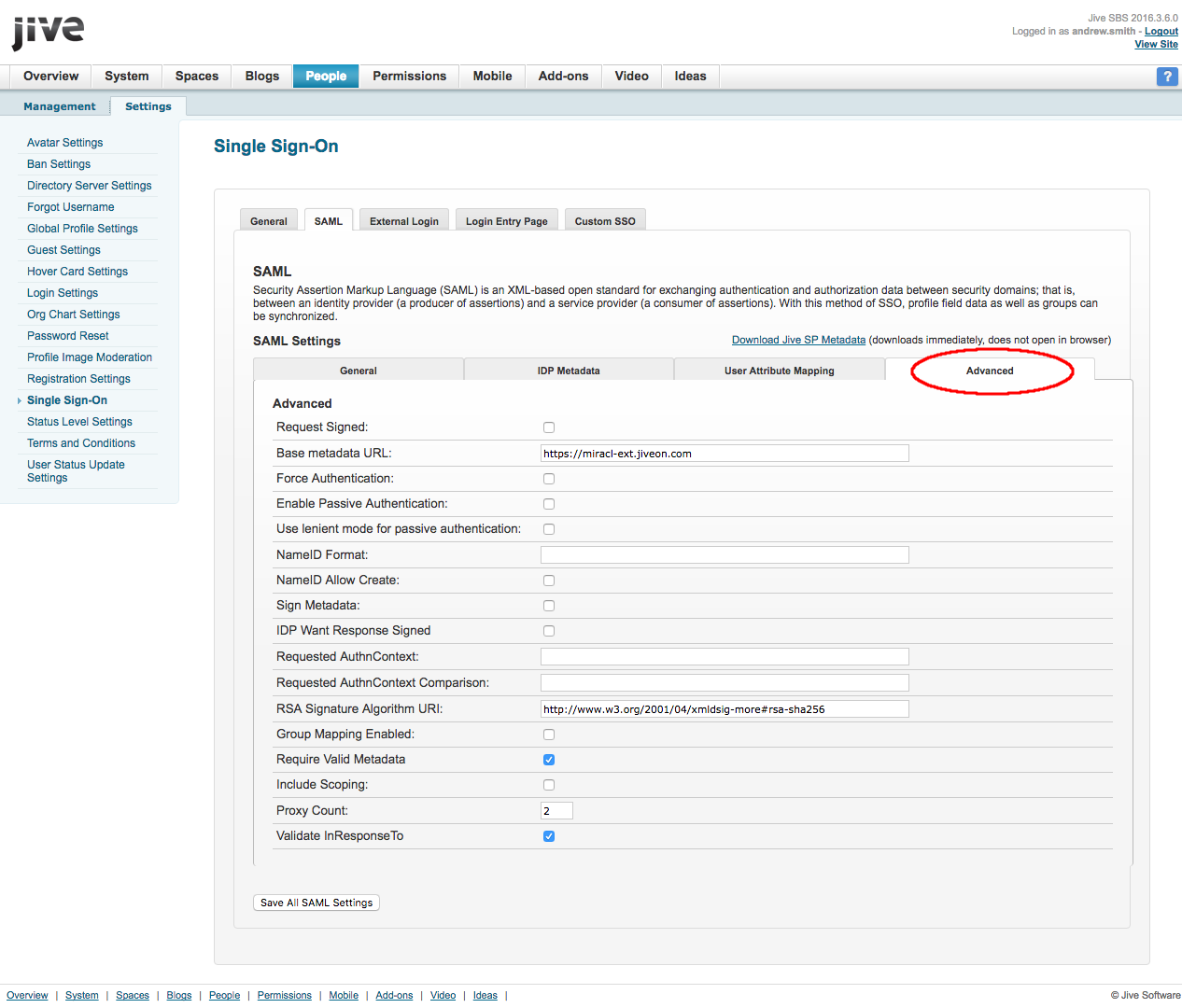Select the Settings sub-tab

[x=148, y=106]
